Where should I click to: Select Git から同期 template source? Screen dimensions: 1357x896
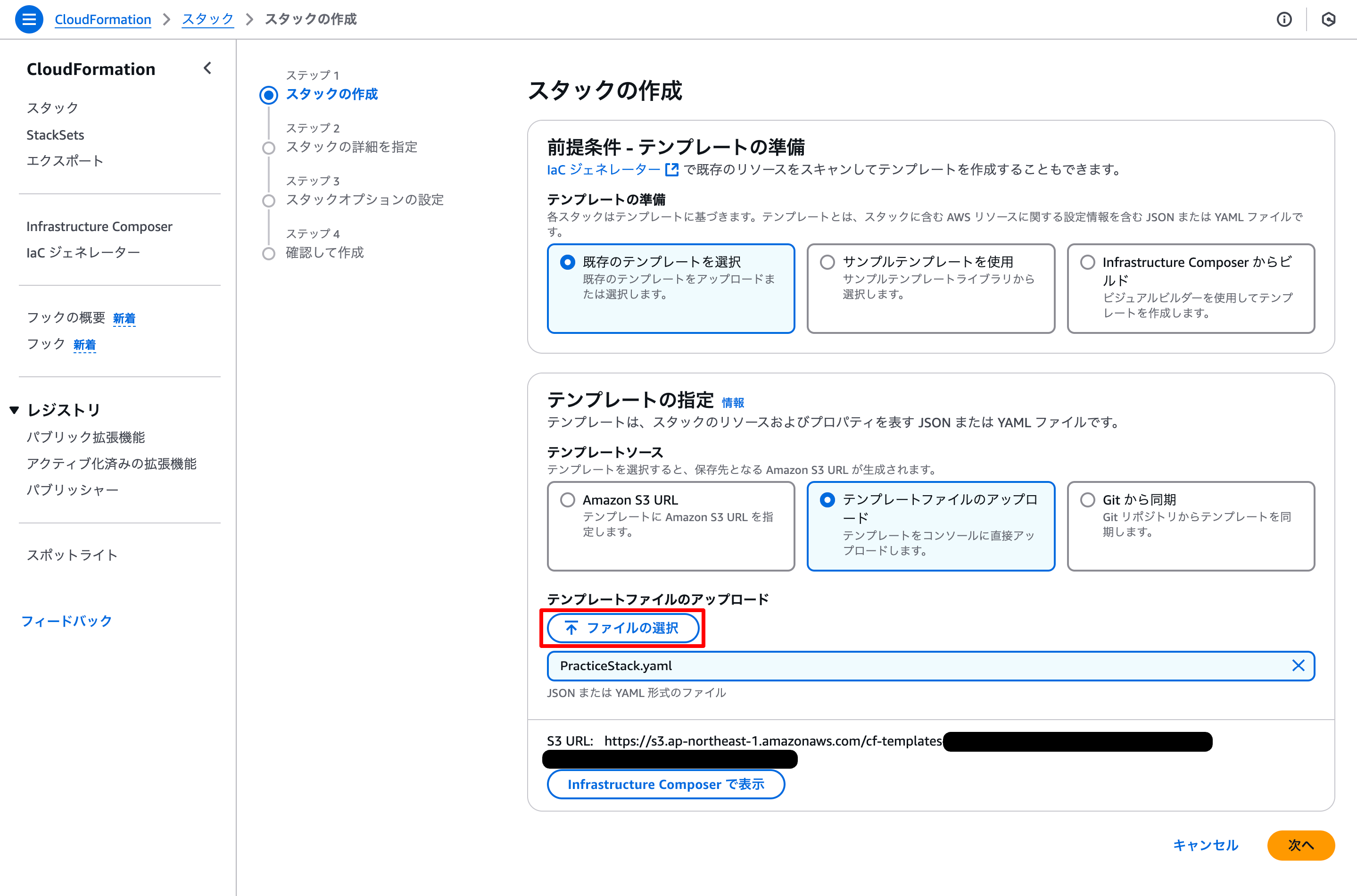pyautogui.click(x=1087, y=499)
